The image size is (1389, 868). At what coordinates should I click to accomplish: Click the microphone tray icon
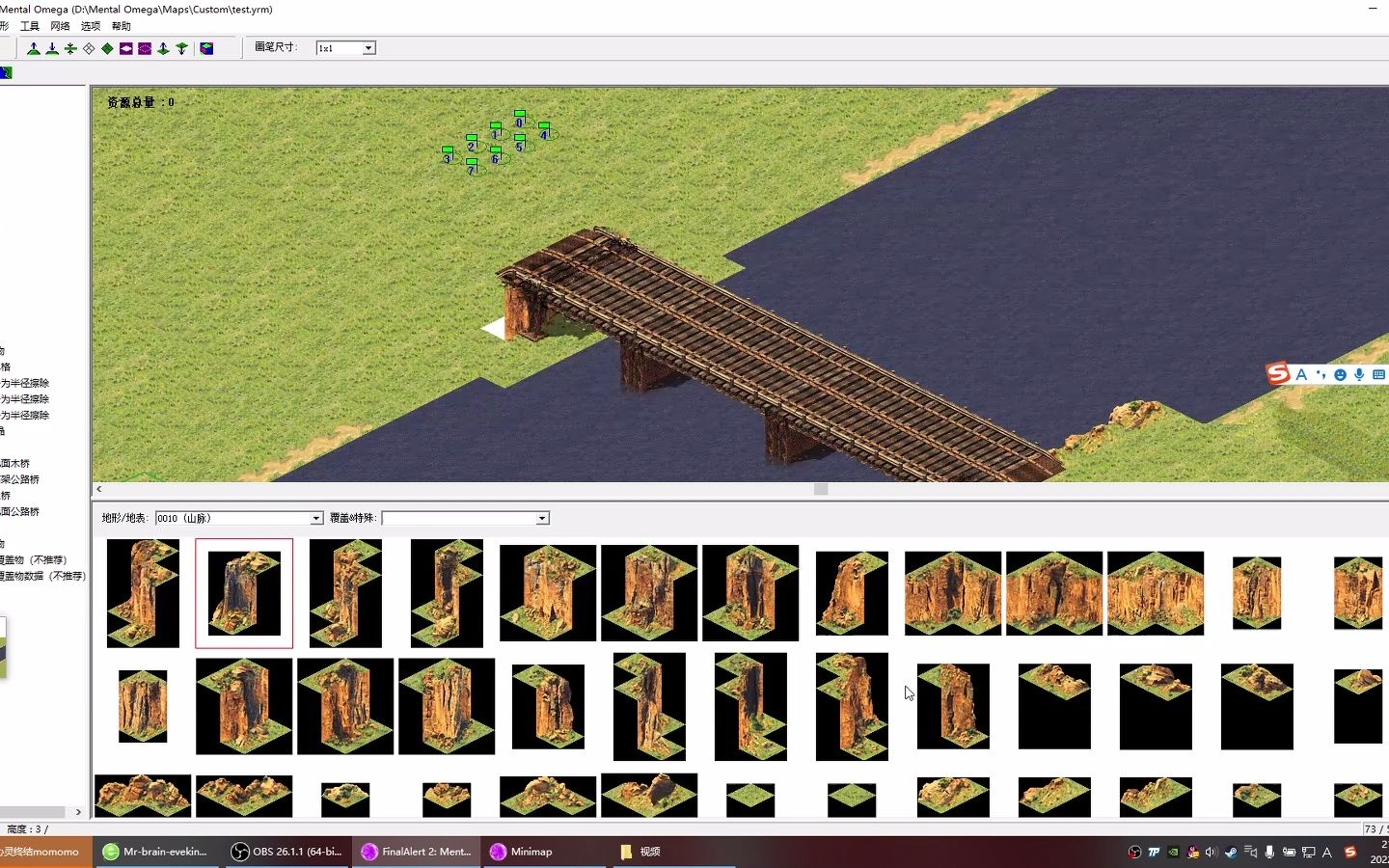click(x=1269, y=853)
